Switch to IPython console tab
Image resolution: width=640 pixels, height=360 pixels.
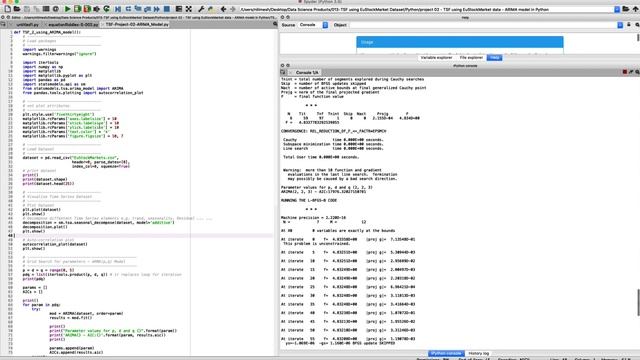tap(446, 353)
